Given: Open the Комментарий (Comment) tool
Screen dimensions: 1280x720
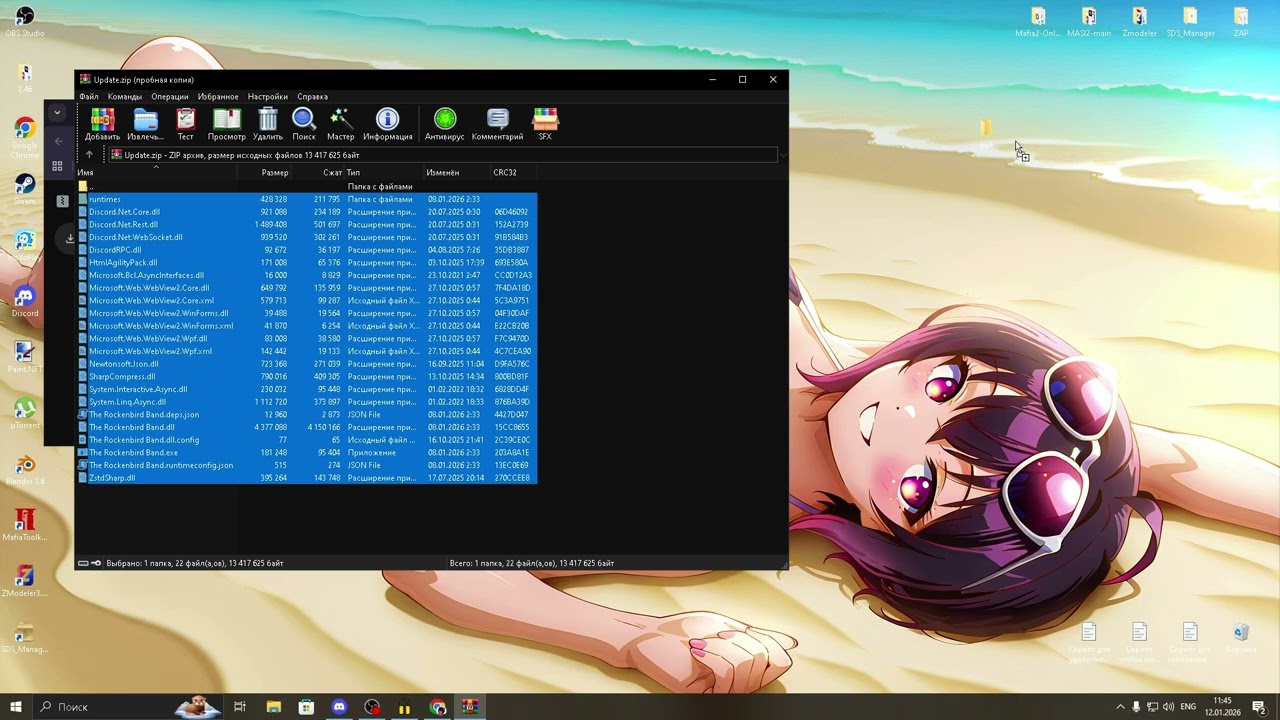Looking at the screenshot, I should [x=497, y=124].
